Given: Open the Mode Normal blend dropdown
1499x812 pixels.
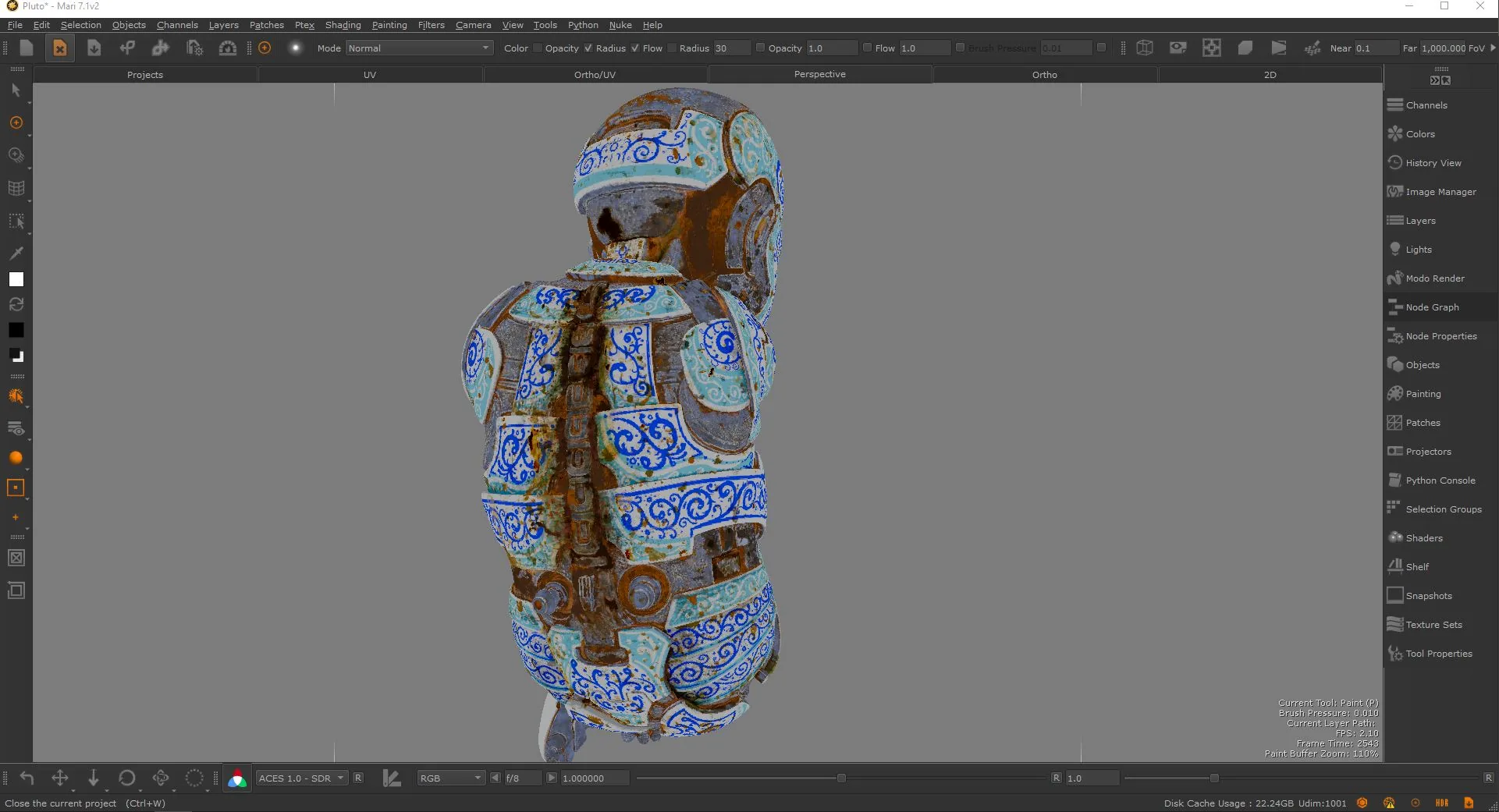Looking at the screenshot, I should (x=419, y=48).
